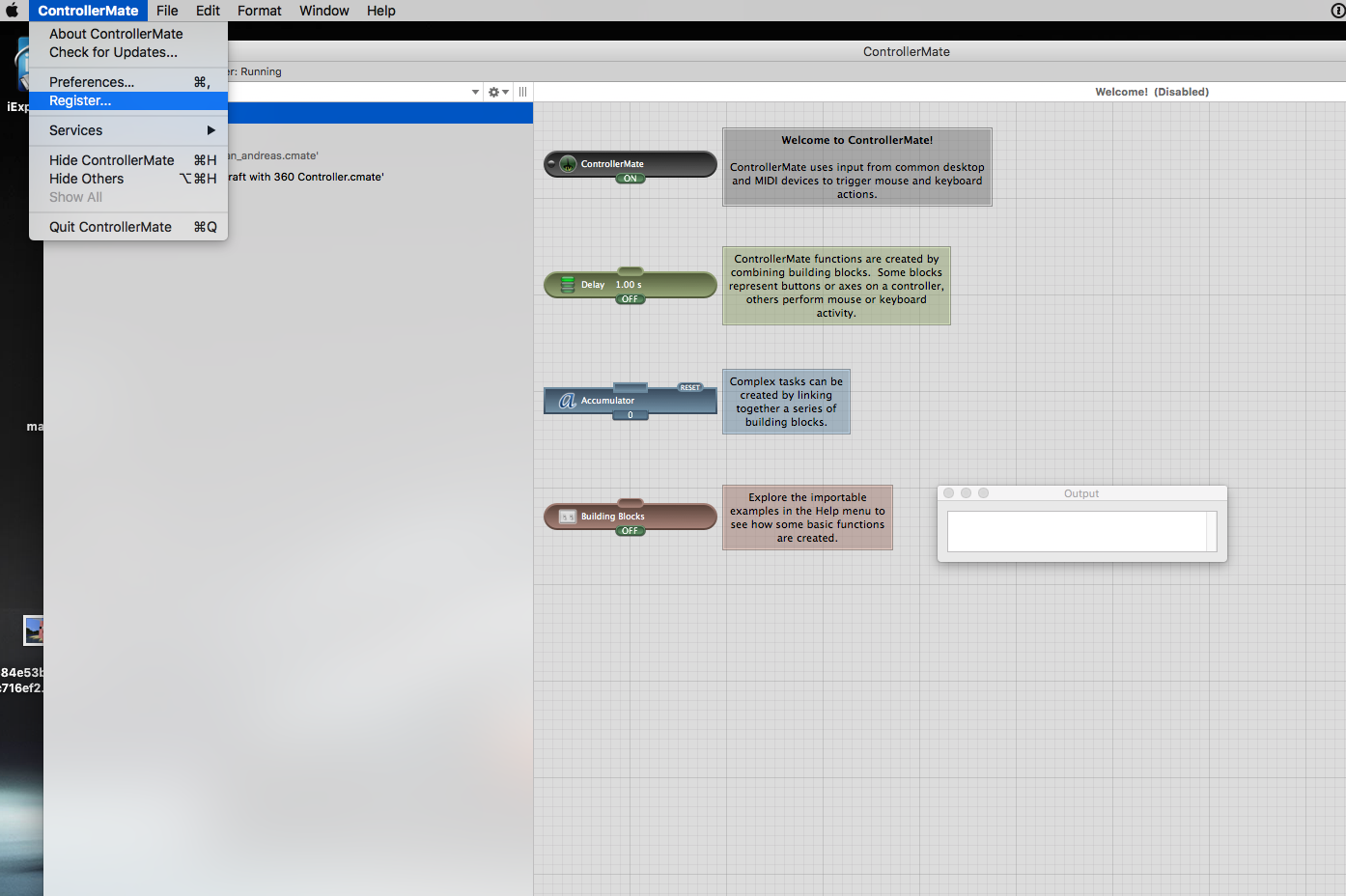Click the Delay block's green stack icon
Image resolution: width=1346 pixels, height=896 pixels.
click(568, 285)
